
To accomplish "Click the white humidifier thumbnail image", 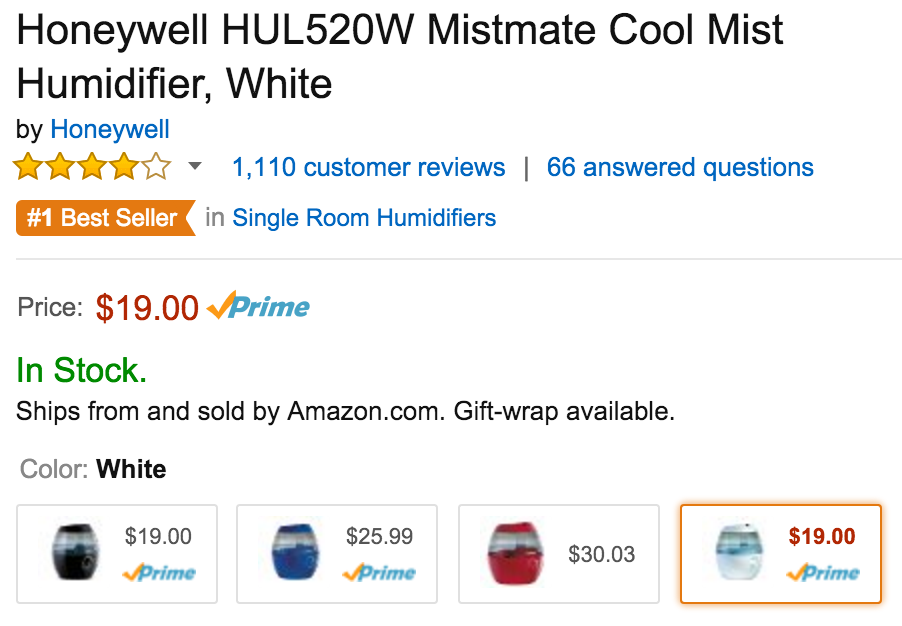I will click(739, 553).
